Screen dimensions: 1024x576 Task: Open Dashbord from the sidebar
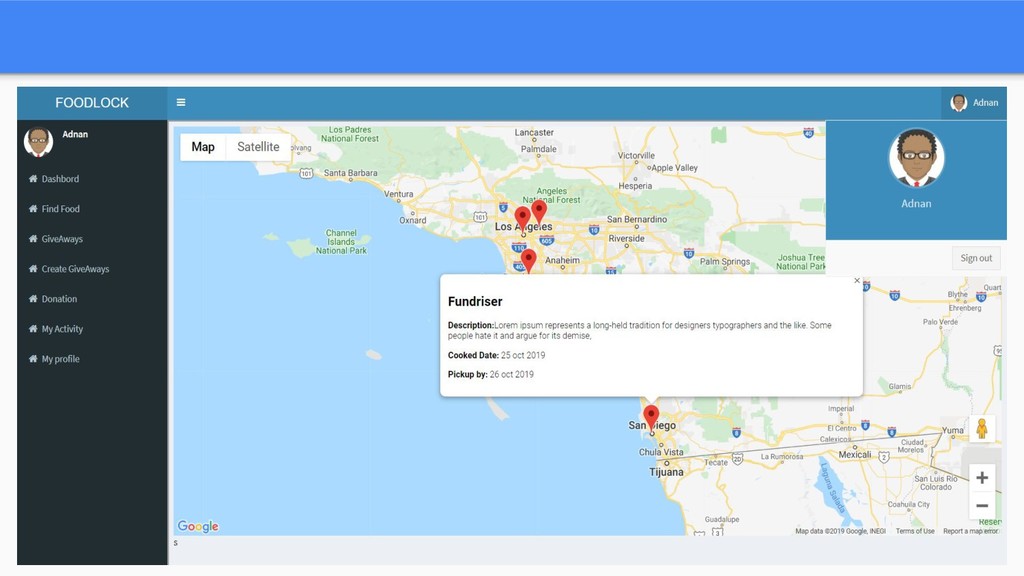(x=60, y=179)
